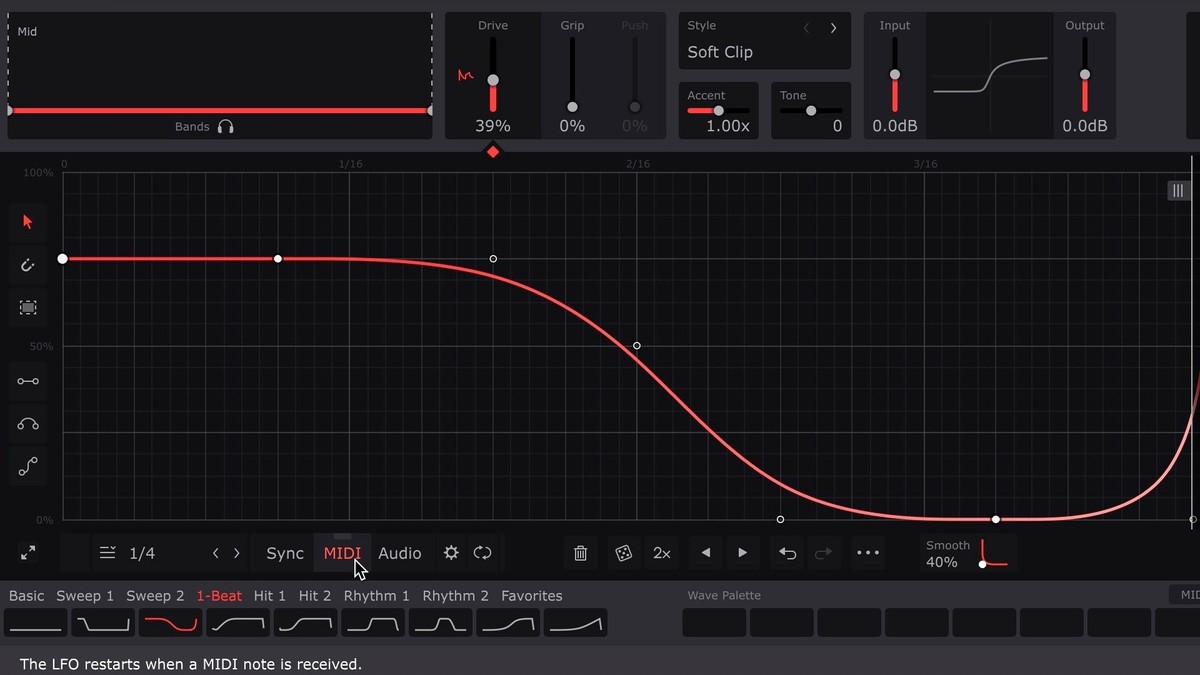Enable Sync trigger mode

pyautogui.click(x=285, y=553)
